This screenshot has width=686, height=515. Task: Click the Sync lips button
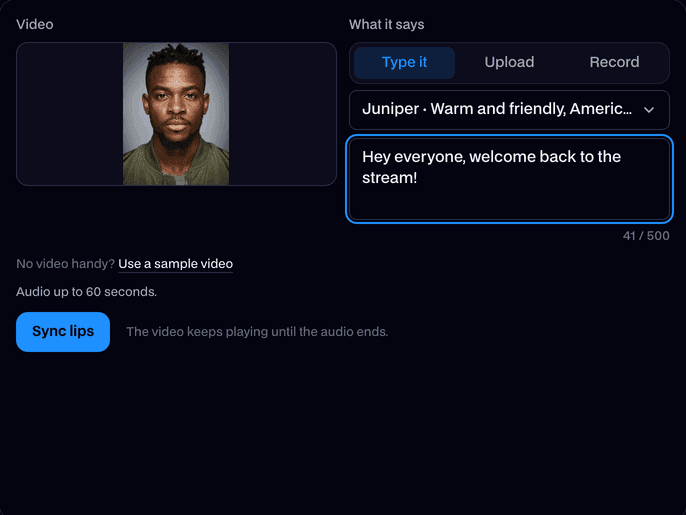click(x=63, y=332)
